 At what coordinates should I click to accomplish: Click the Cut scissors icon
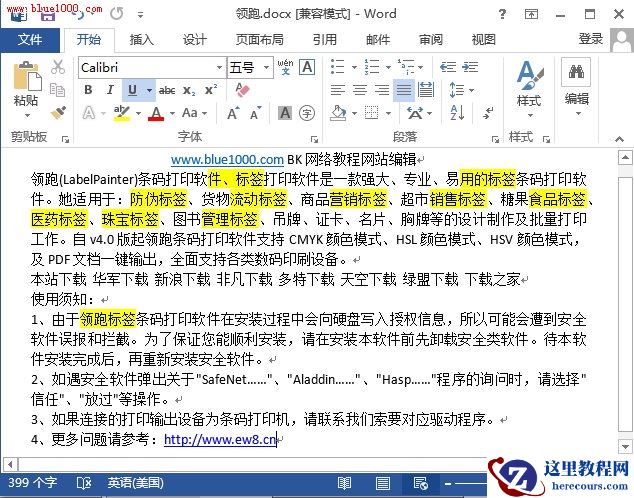point(58,67)
